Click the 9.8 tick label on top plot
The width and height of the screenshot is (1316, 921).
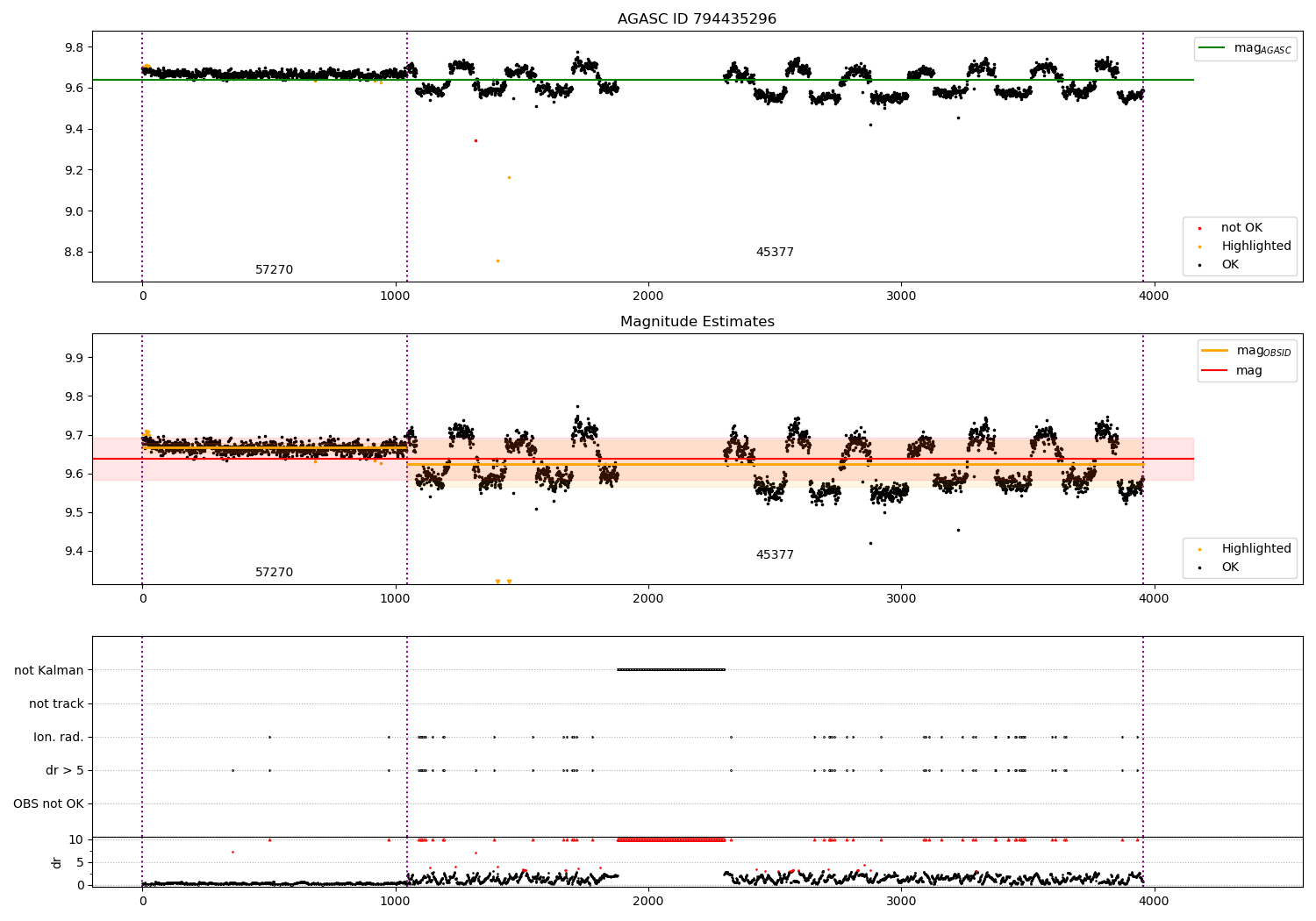coord(75,47)
